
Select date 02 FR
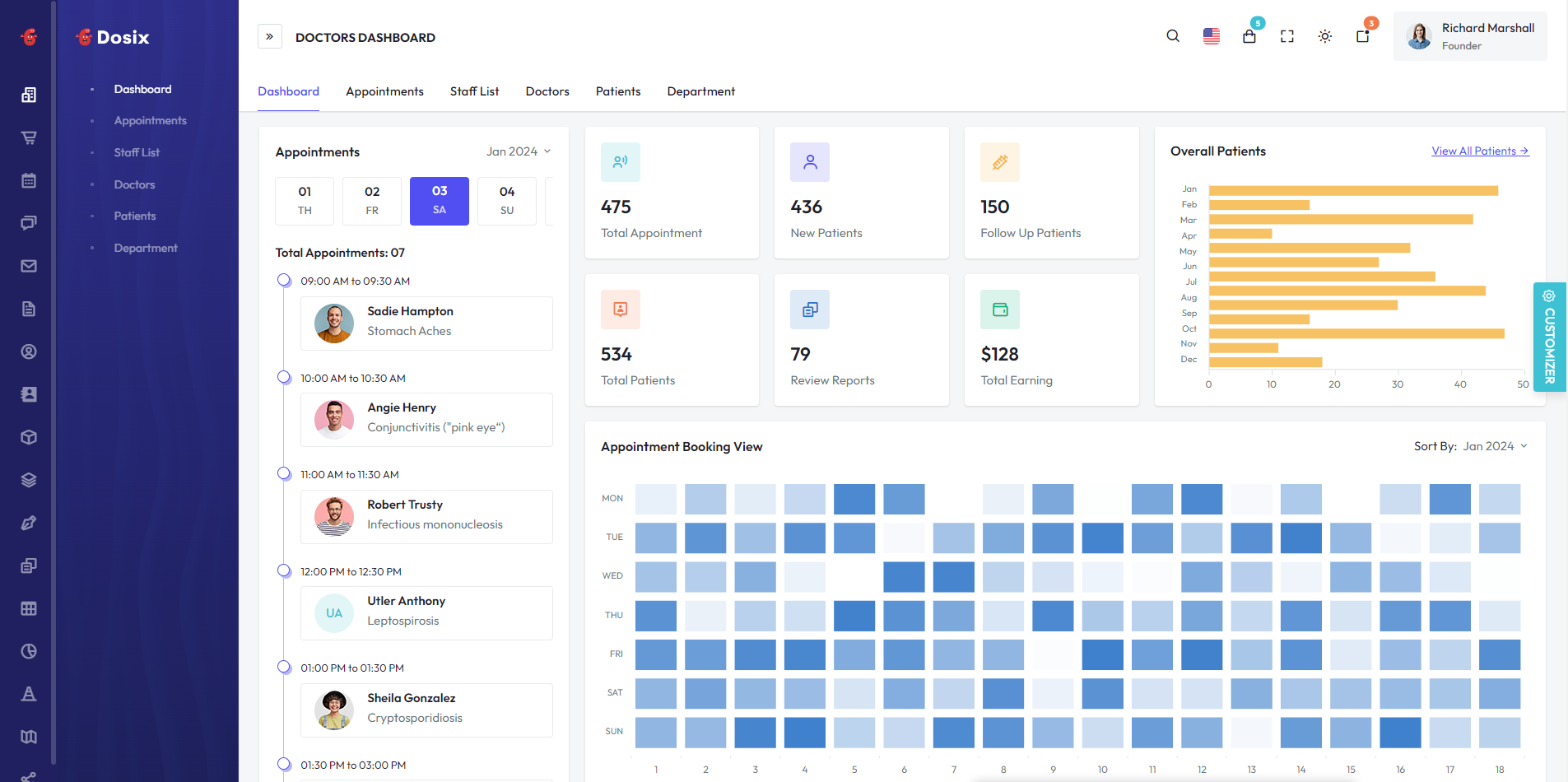(372, 201)
